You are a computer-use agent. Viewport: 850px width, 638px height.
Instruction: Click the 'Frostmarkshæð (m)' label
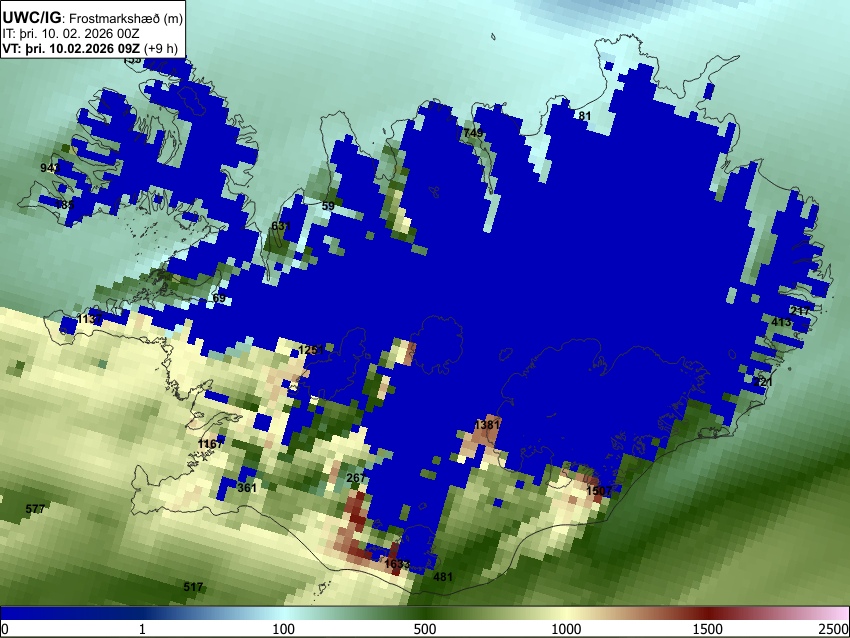(126, 19)
